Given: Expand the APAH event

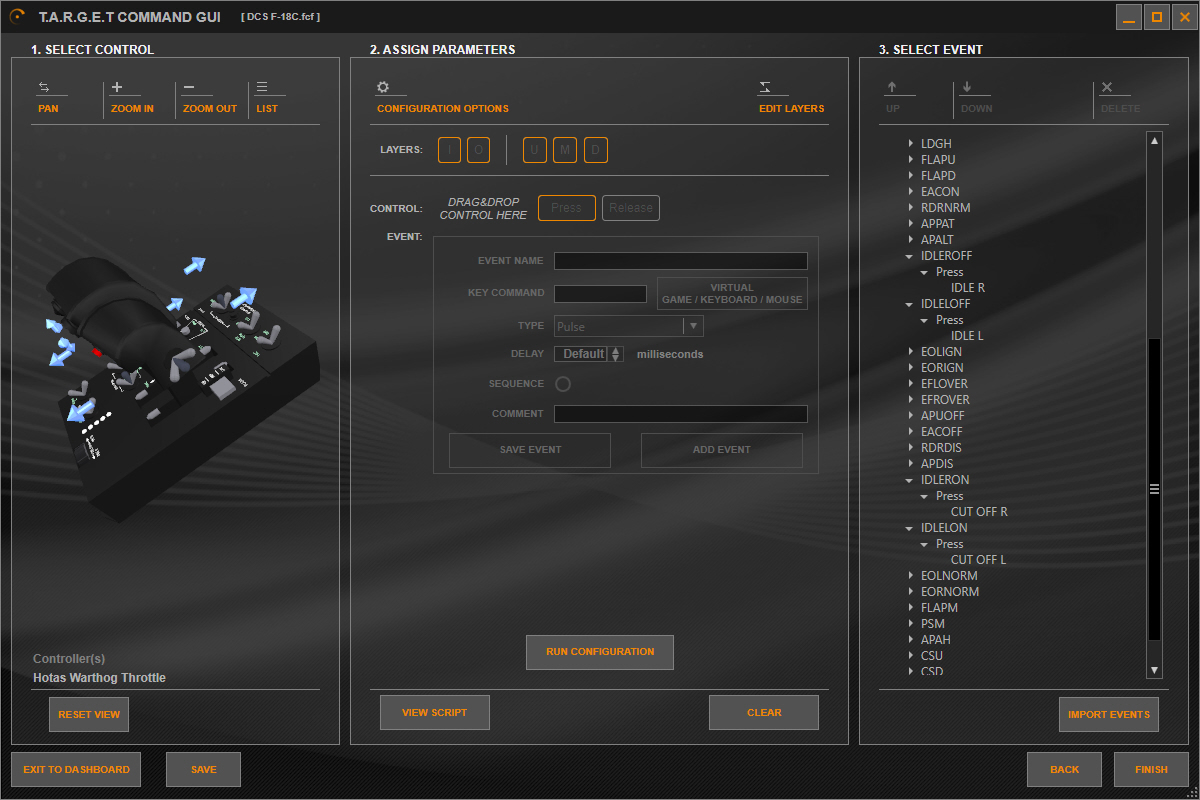Looking at the screenshot, I should pyautogui.click(x=911, y=640).
